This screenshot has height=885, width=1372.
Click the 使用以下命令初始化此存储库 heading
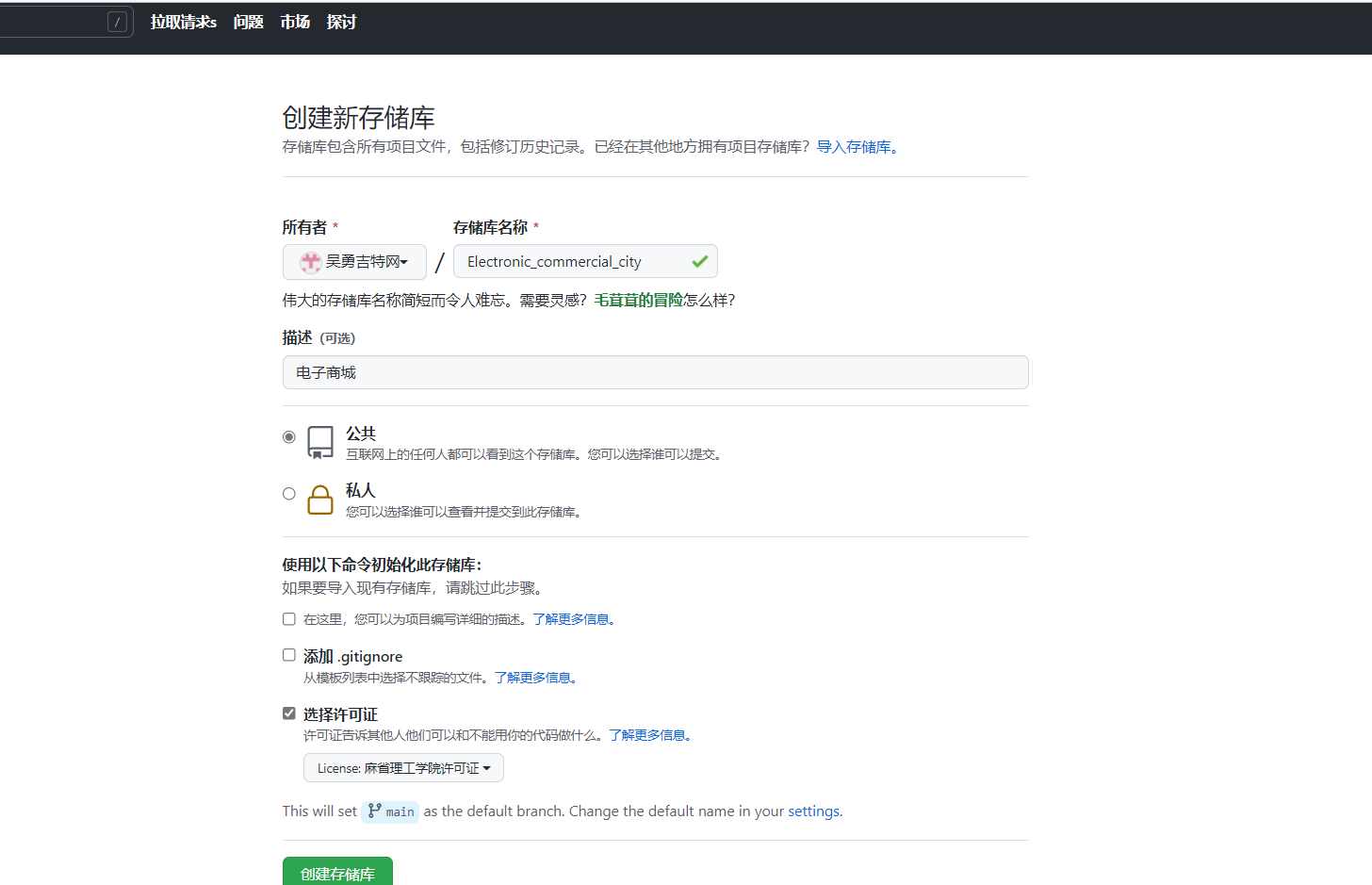pos(382,565)
